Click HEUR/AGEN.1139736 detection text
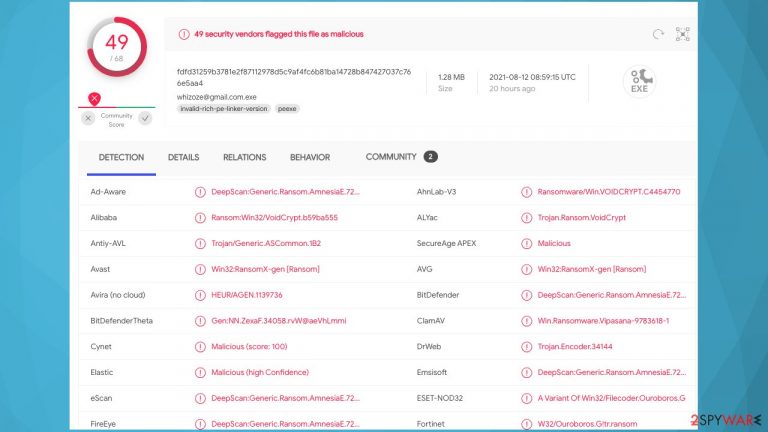 click(246, 295)
